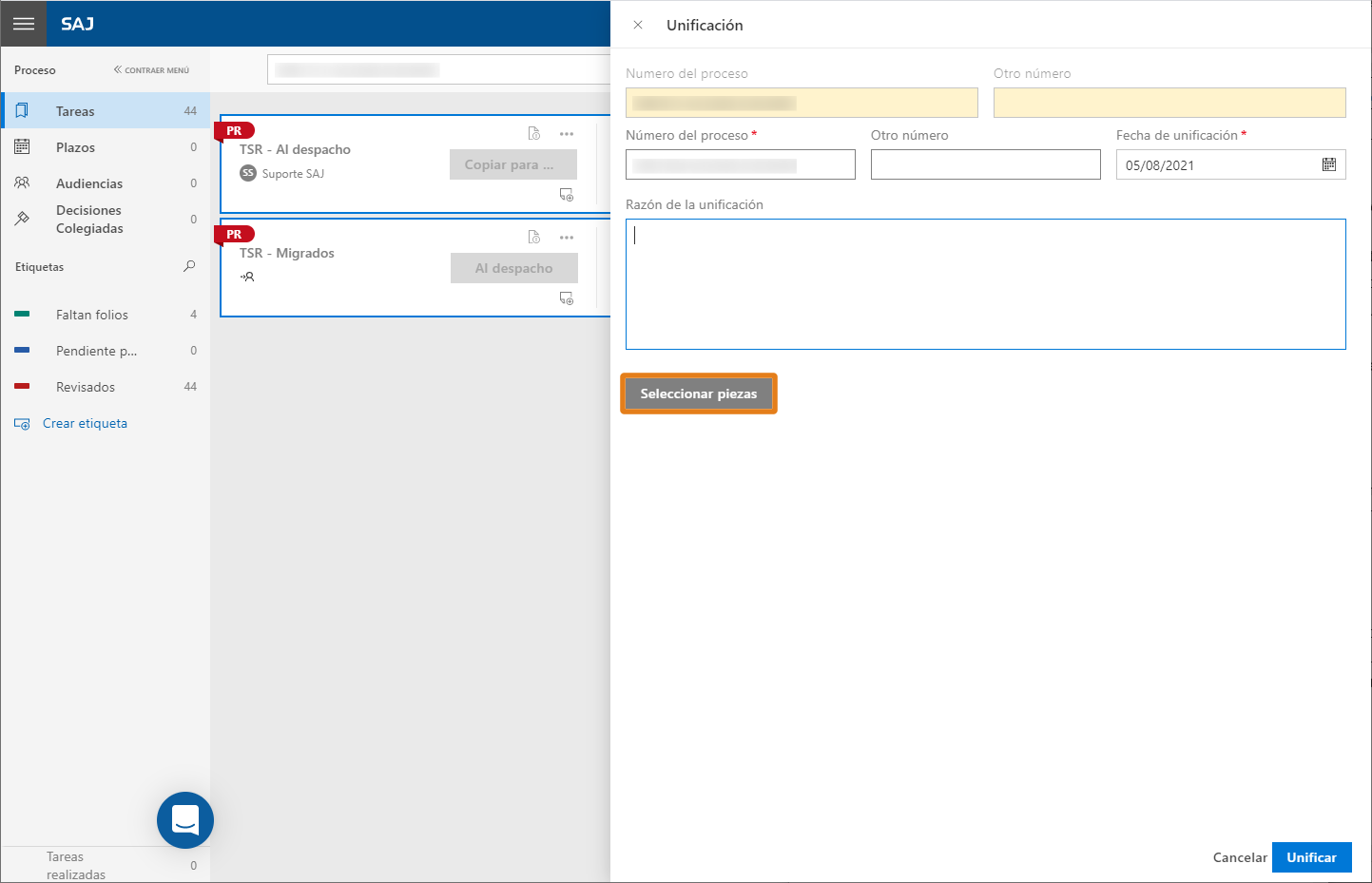Click the search field in header
The image size is (1372, 883).
(x=438, y=69)
